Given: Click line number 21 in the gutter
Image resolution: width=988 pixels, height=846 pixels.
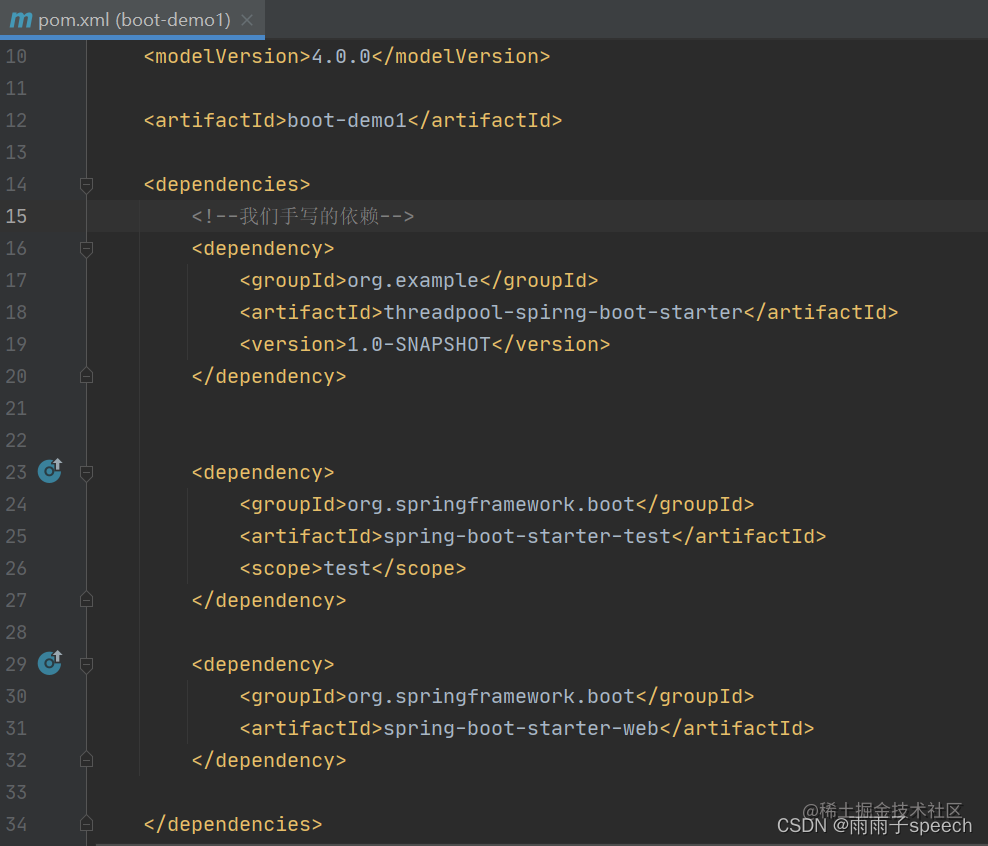Looking at the screenshot, I should point(16,409).
